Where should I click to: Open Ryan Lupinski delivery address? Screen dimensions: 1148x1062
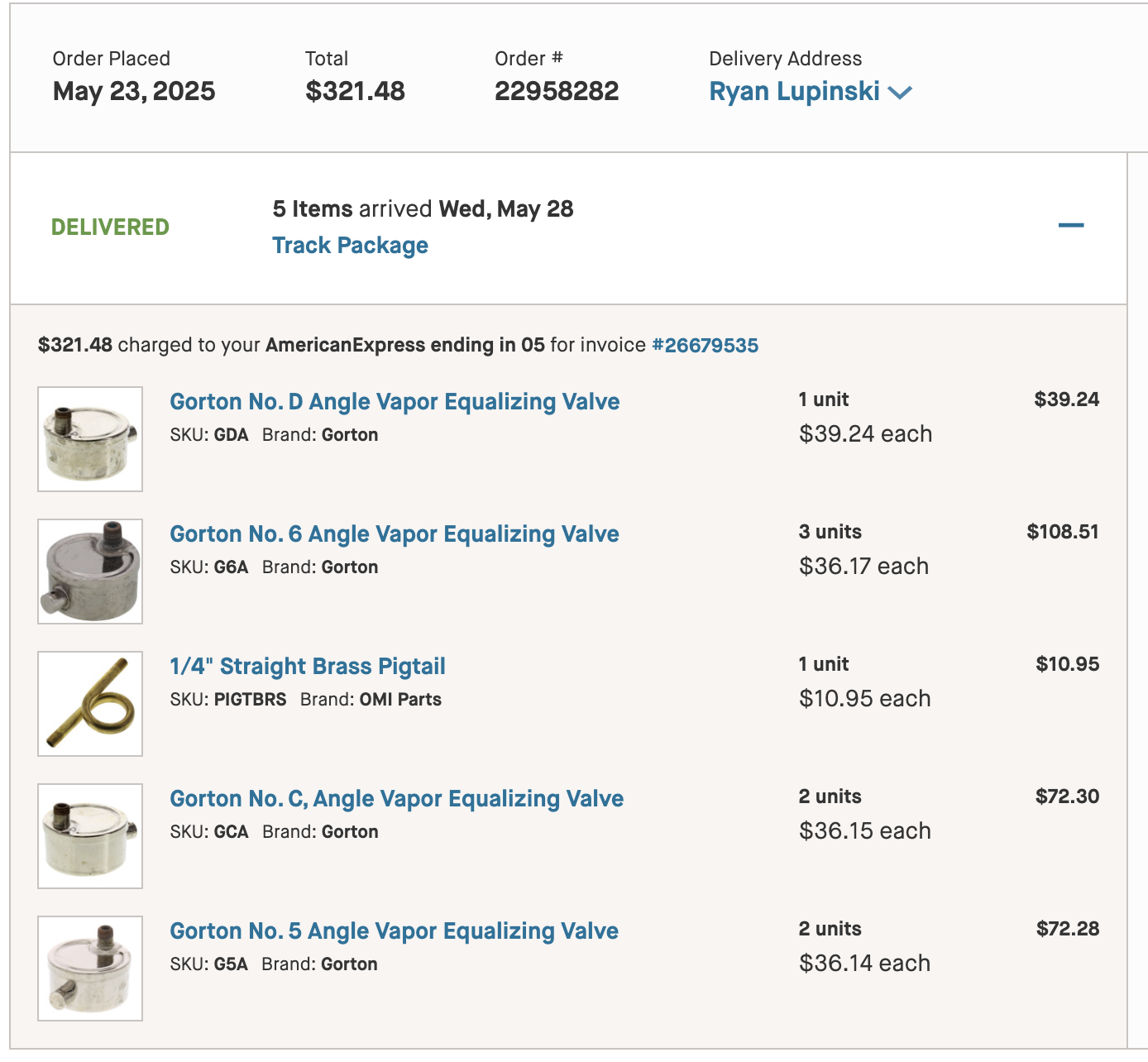tap(794, 91)
